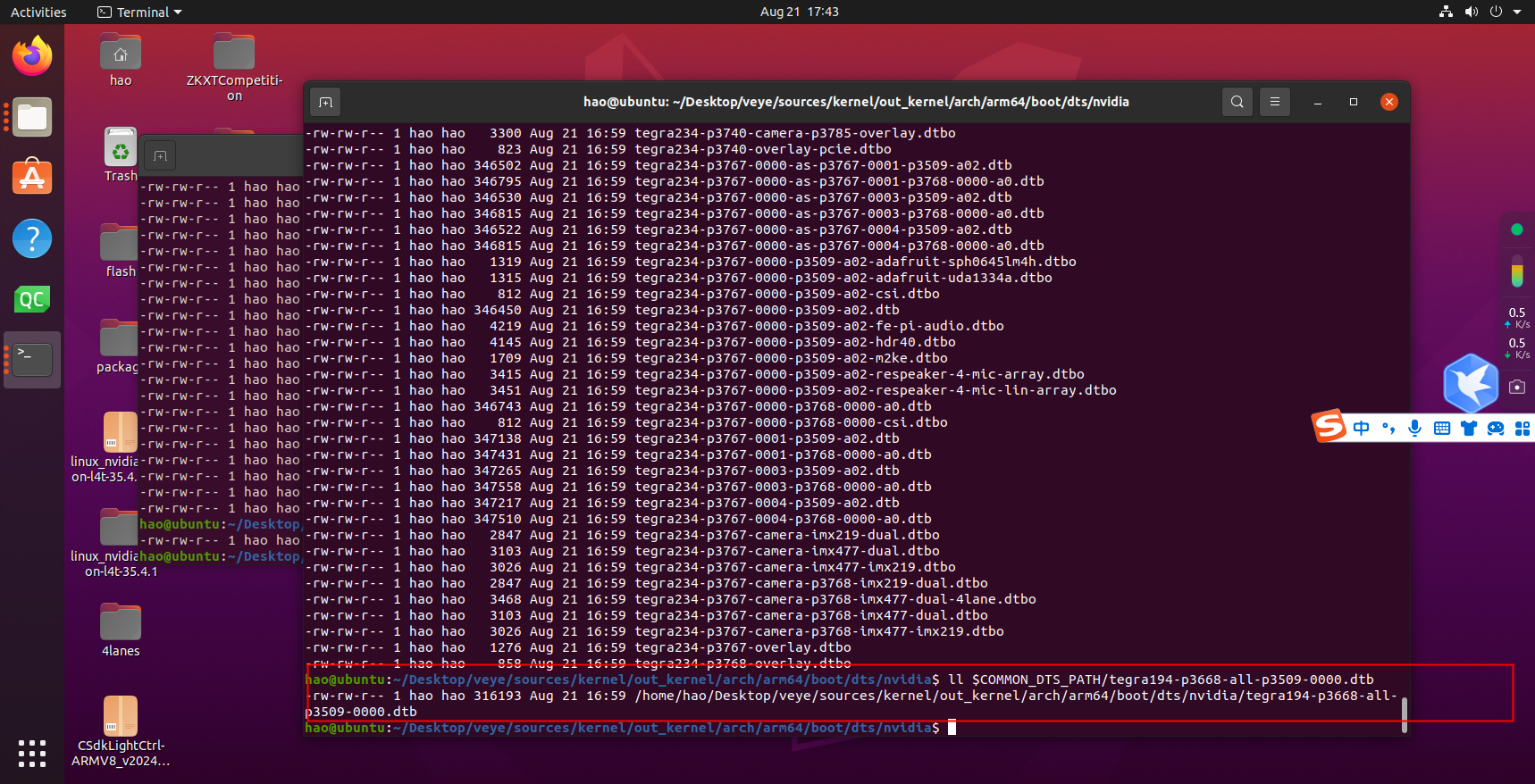Launch Firefox from the dock

[32, 57]
